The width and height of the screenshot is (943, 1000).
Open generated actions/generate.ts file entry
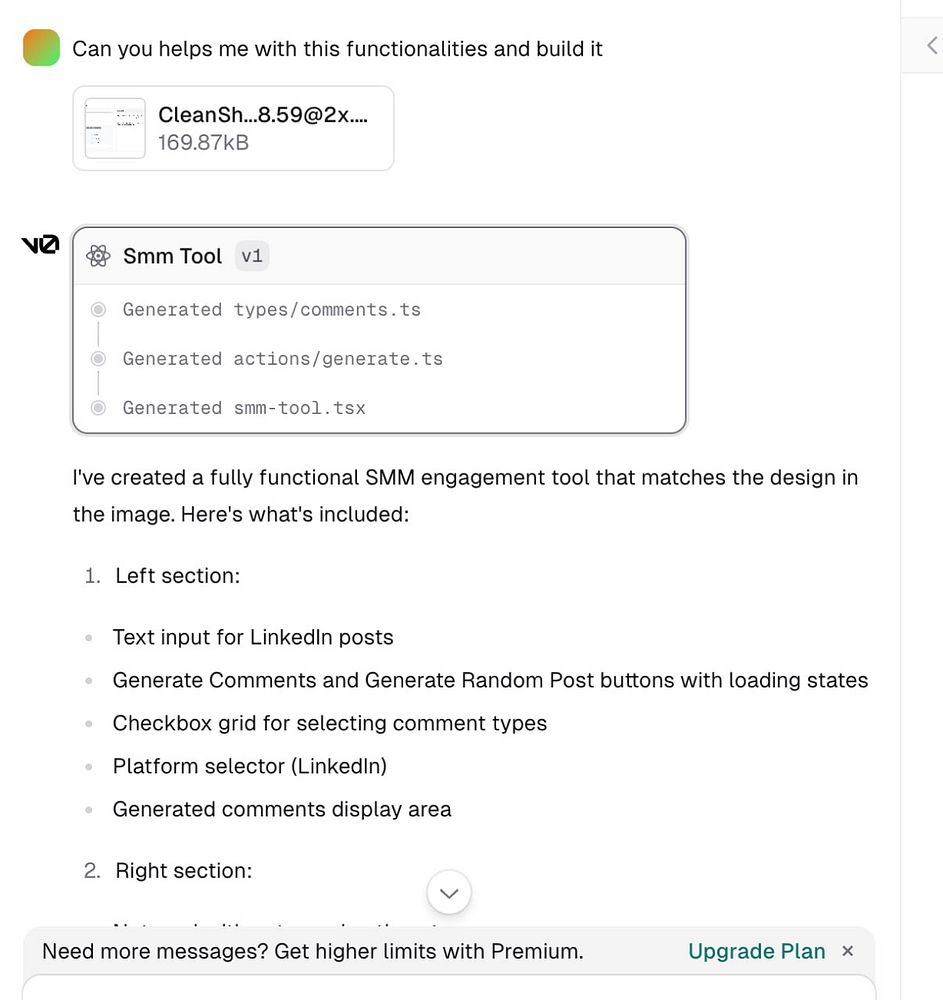pyautogui.click(x=282, y=359)
